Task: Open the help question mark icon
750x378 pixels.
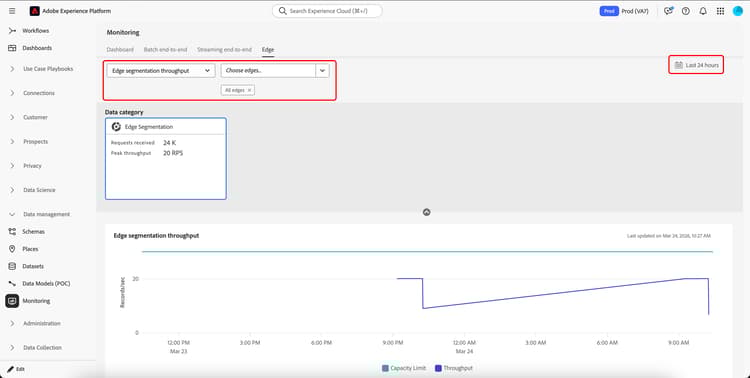Action: [x=685, y=11]
